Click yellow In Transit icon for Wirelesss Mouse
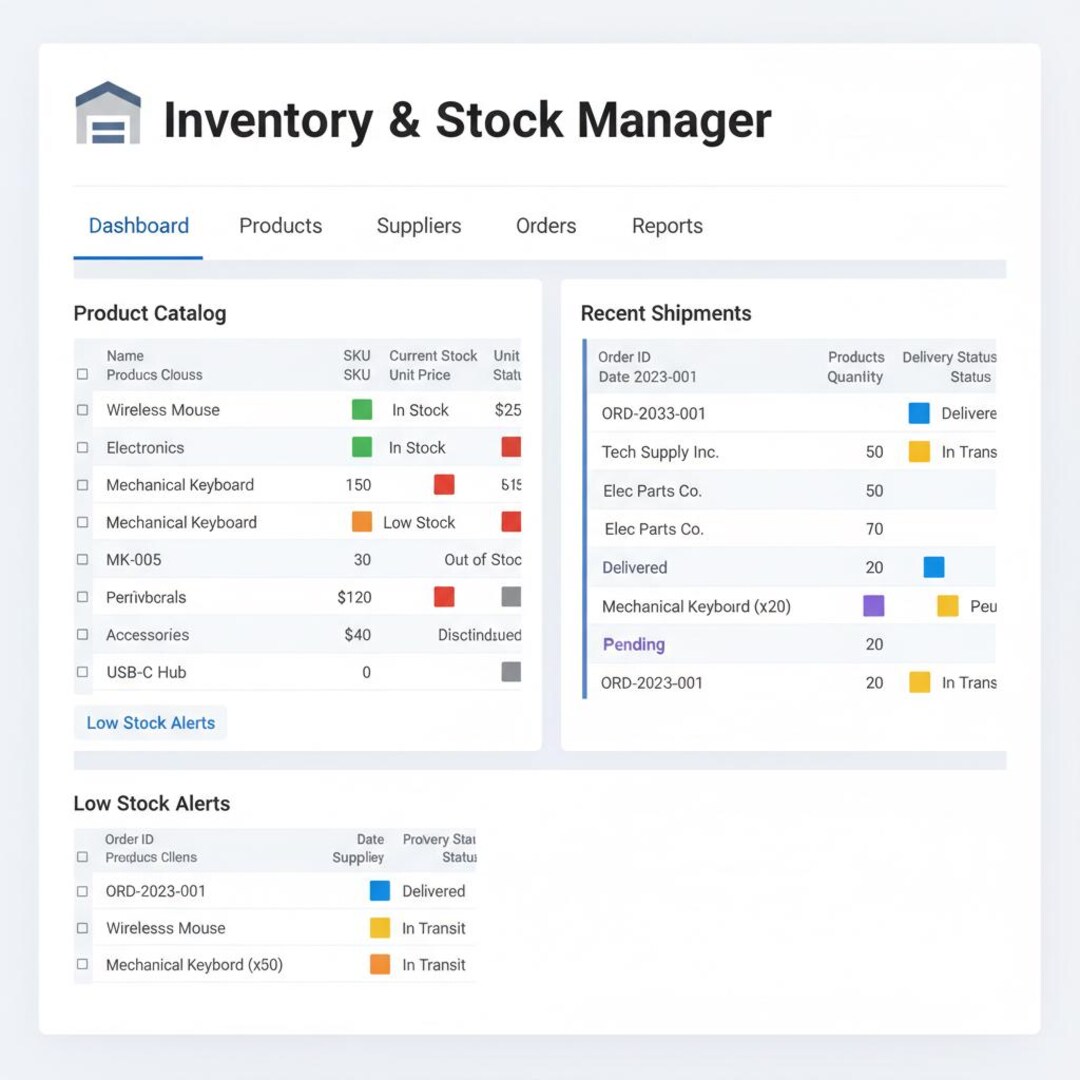 (380, 928)
